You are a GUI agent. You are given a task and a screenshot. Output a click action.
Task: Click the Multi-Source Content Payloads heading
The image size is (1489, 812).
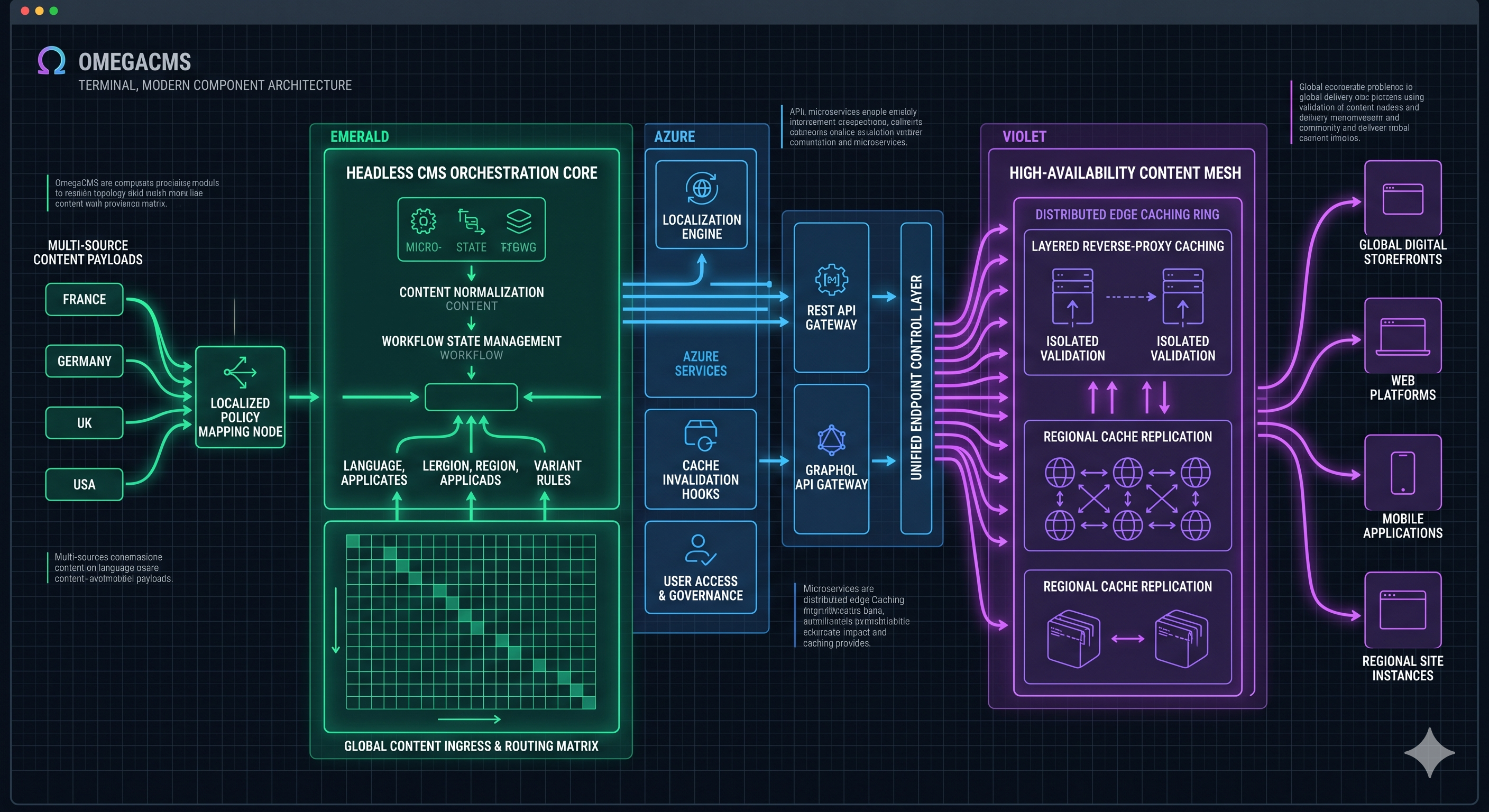[x=88, y=253]
